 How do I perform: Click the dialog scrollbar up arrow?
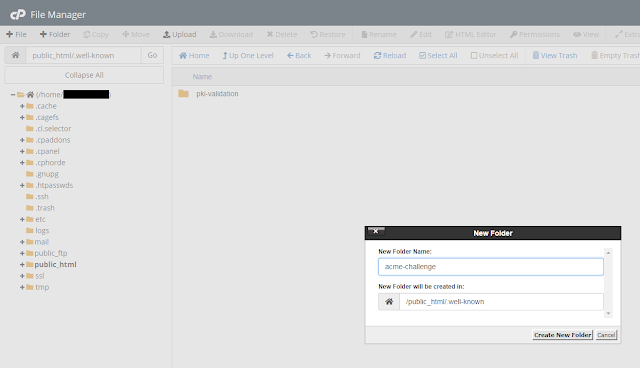pyautogui.click(x=608, y=253)
